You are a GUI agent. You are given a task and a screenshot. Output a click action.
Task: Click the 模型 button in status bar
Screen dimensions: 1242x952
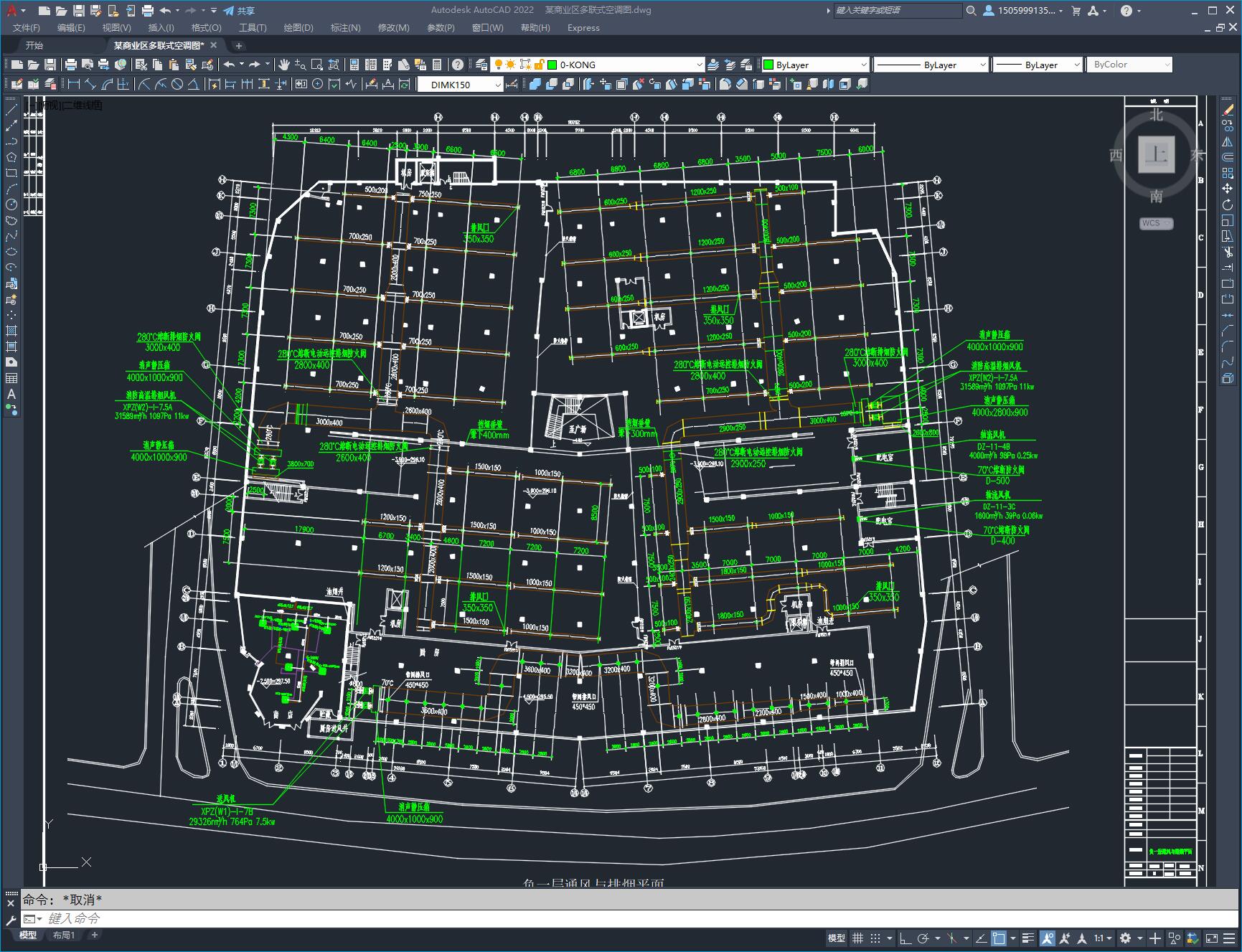tap(837, 938)
